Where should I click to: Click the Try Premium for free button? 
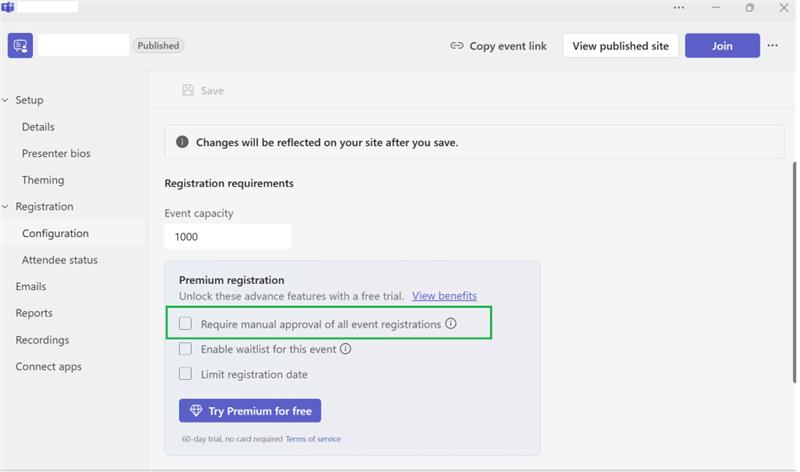click(x=250, y=411)
